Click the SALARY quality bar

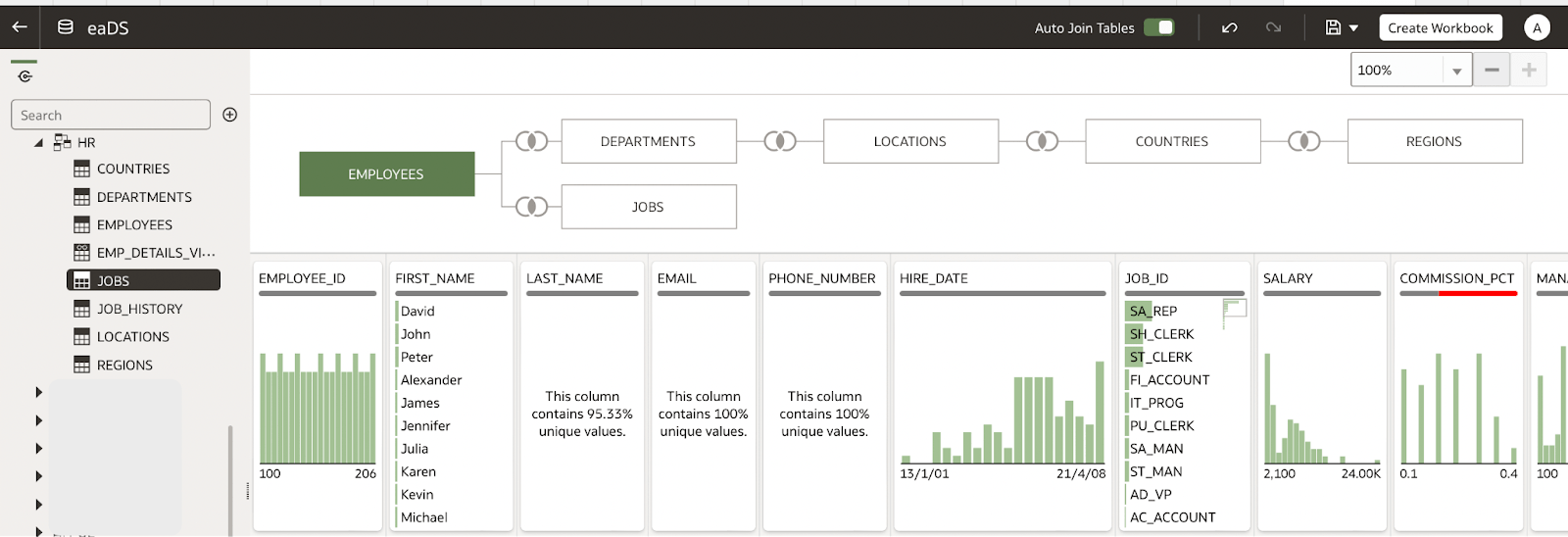[x=1322, y=293]
